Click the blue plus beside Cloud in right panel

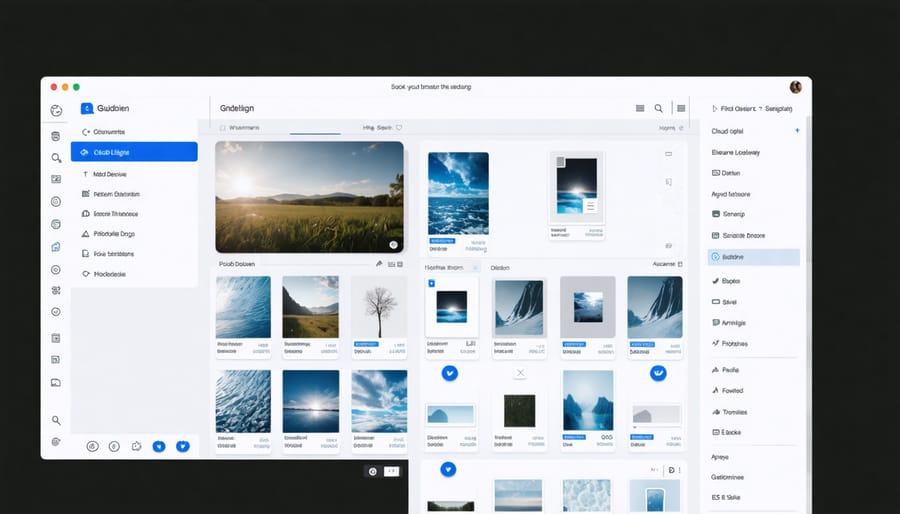797,131
